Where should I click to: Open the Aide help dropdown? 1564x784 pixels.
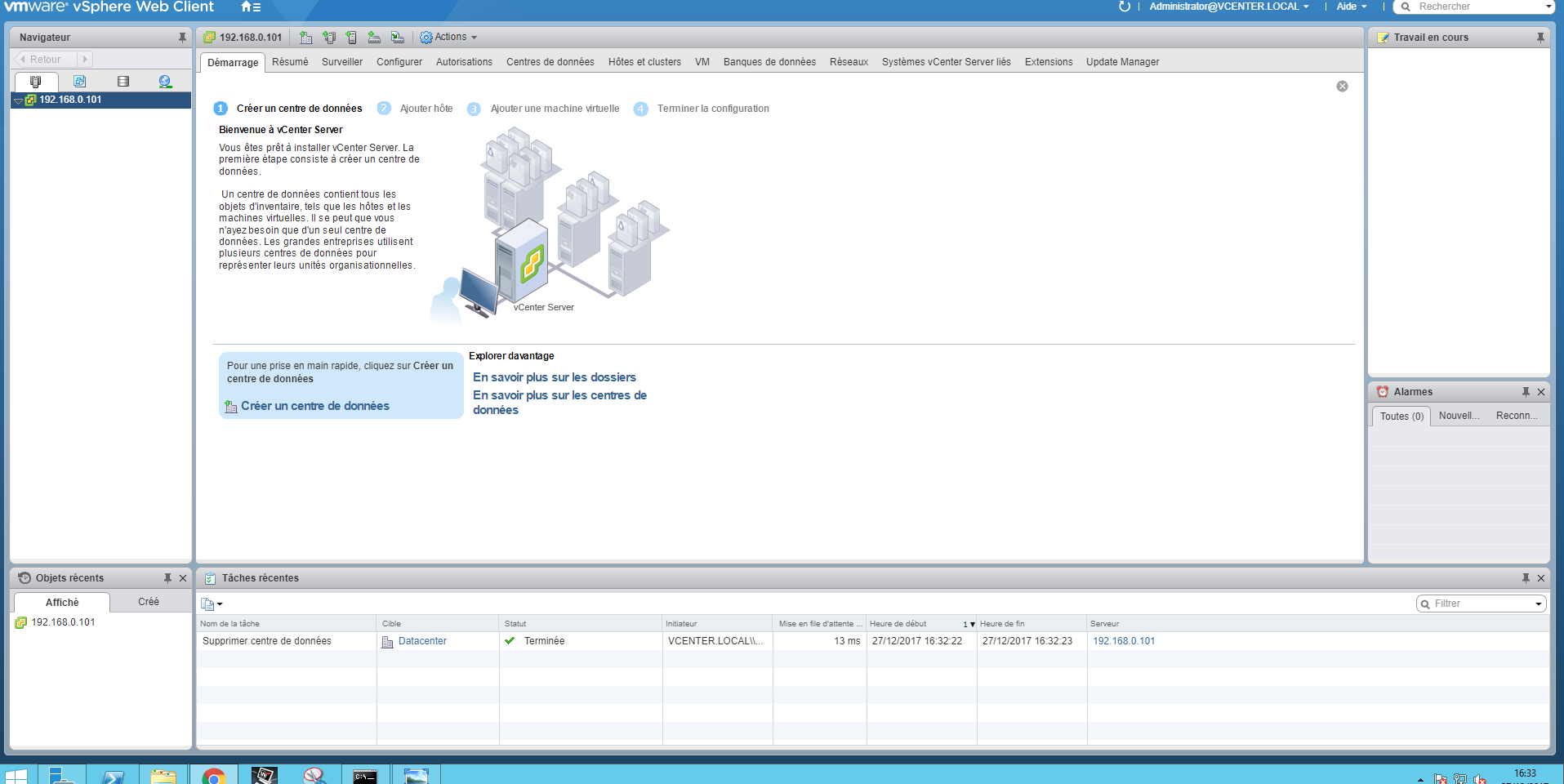tap(1352, 7)
